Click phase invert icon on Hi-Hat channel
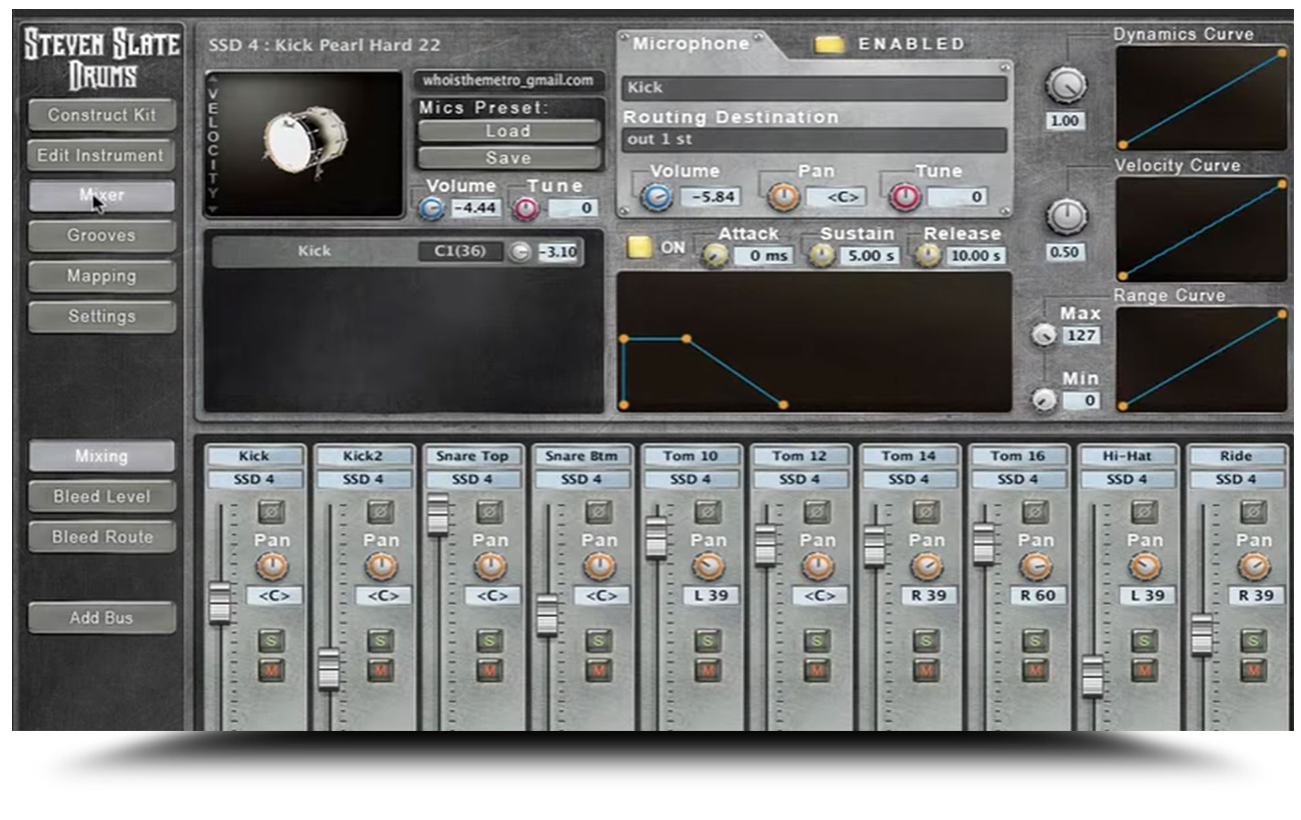Viewport: 1301px width, 820px height. pos(1143,512)
